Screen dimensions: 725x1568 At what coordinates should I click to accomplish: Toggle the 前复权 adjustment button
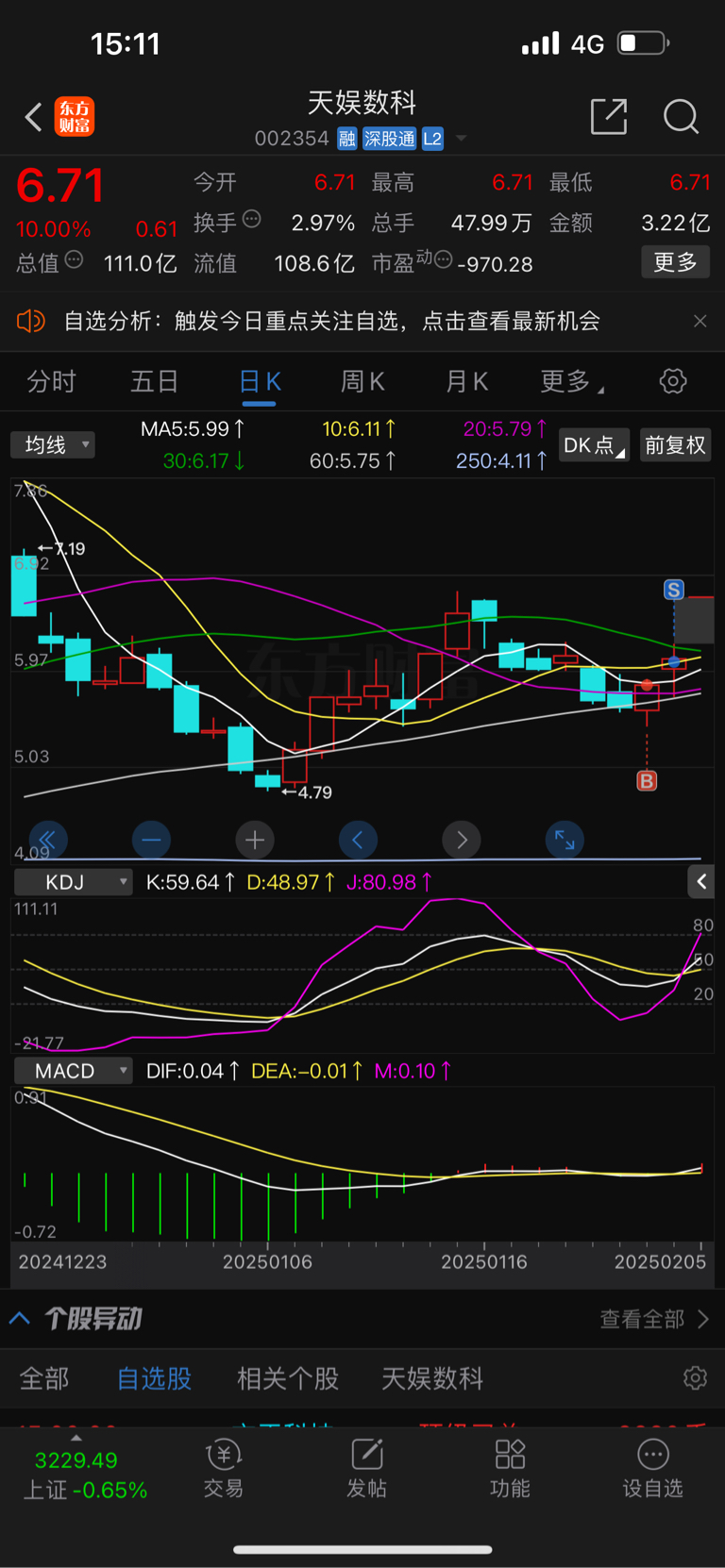tap(676, 445)
